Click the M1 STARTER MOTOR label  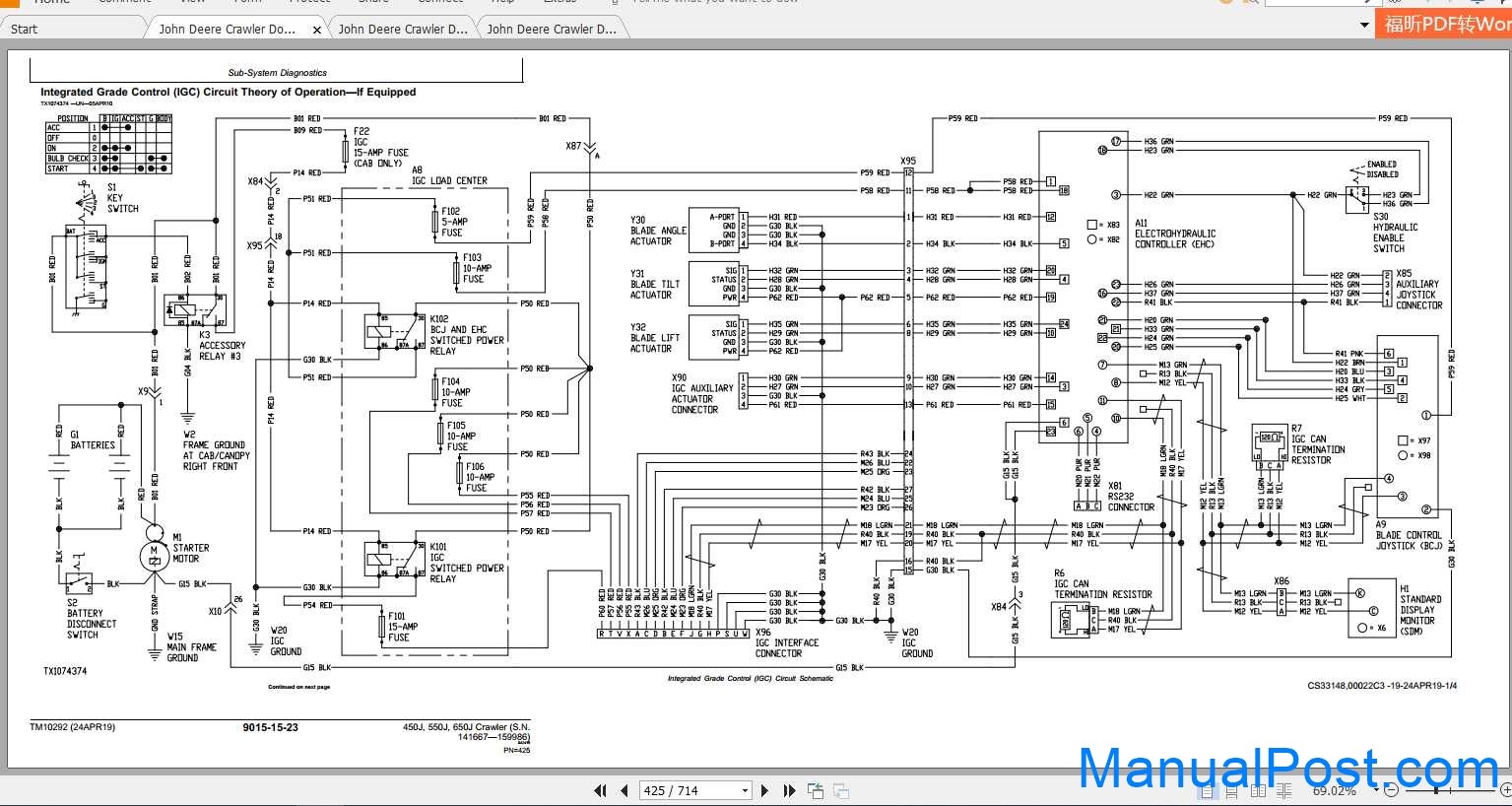(x=190, y=548)
